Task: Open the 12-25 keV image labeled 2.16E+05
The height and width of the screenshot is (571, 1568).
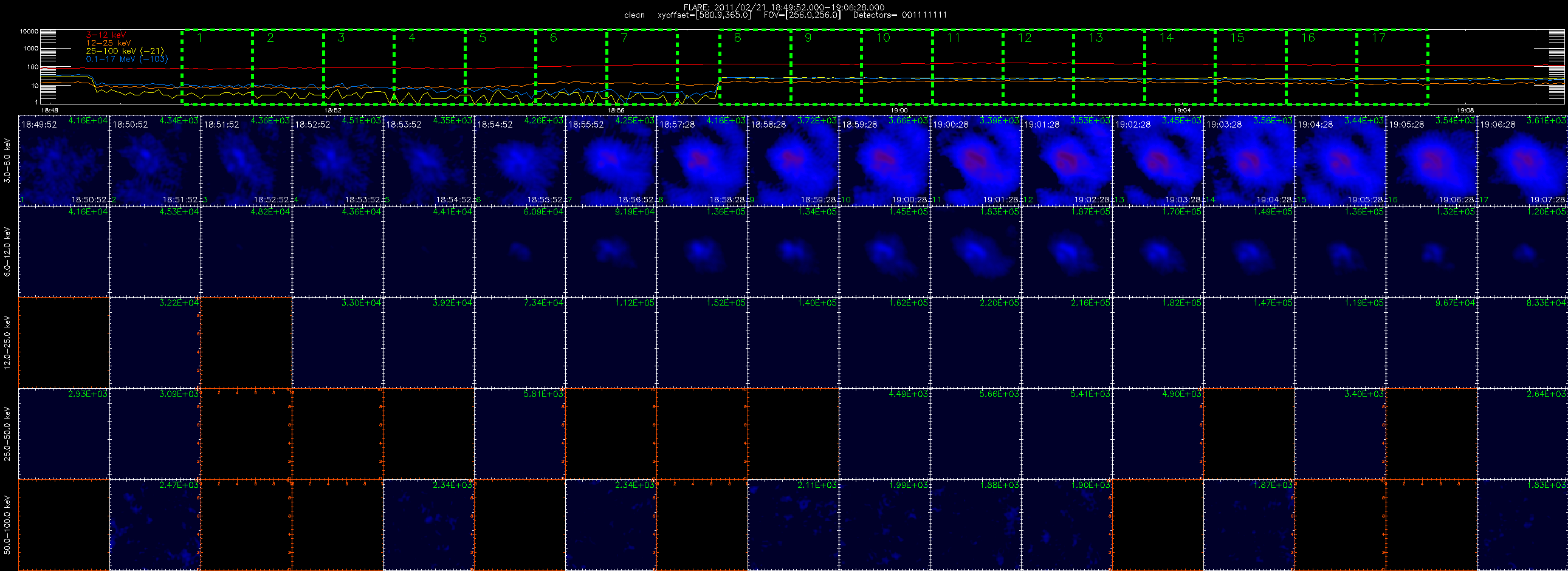Action: (x=1067, y=343)
